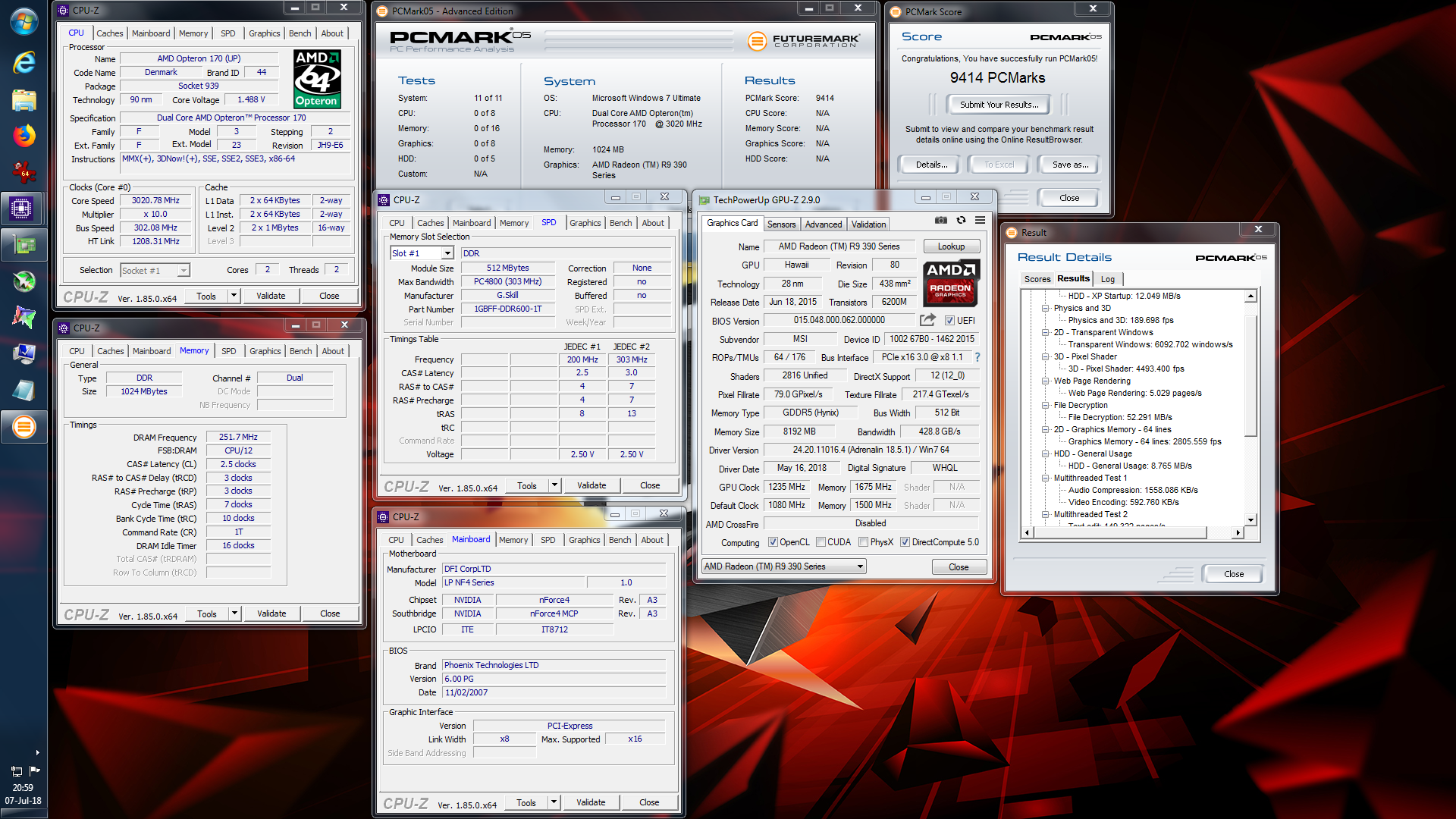
Task: Click the monitor-shaped taskbar icon
Action: tap(24, 354)
